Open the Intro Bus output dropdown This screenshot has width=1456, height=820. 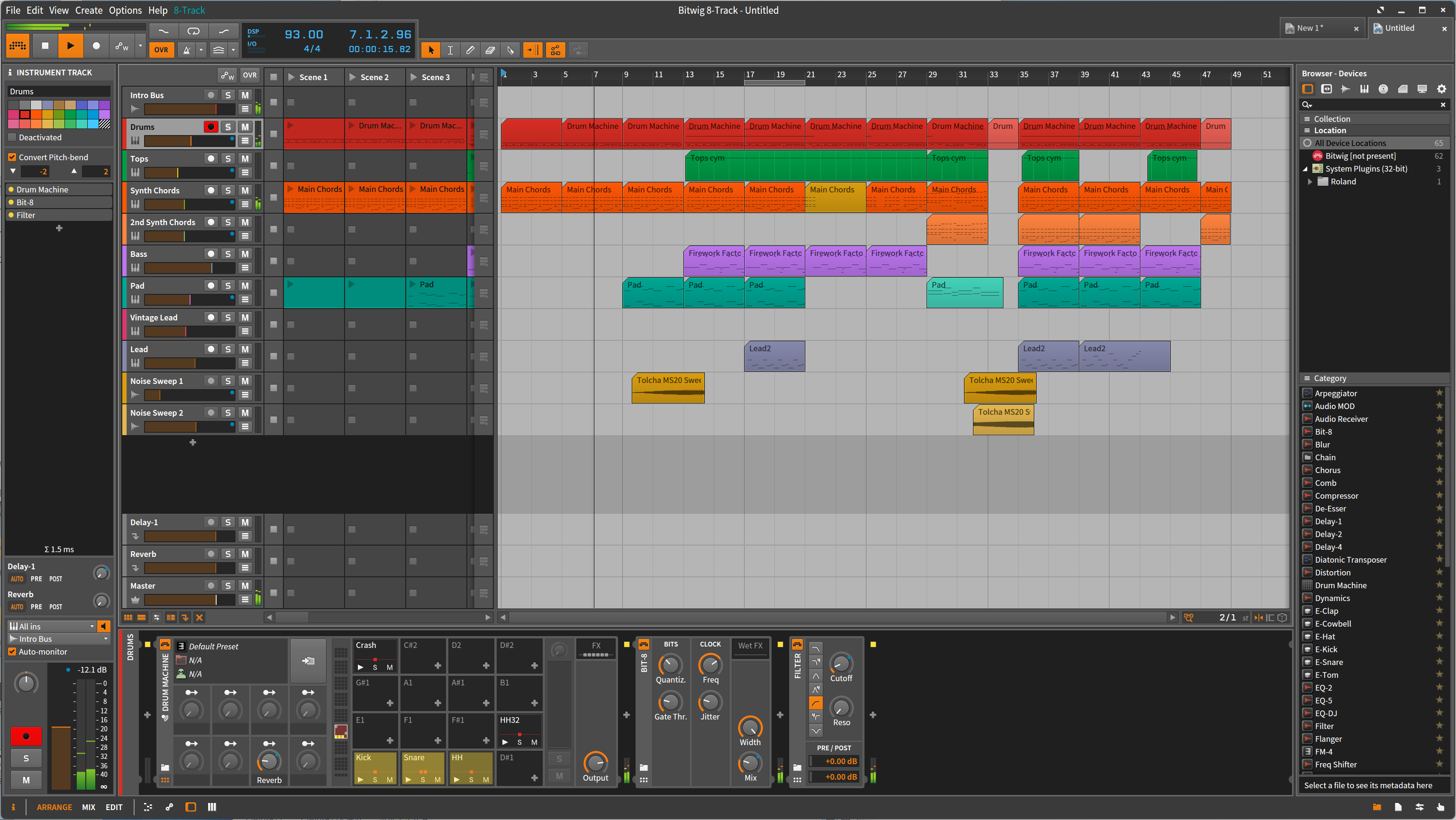click(x=59, y=638)
